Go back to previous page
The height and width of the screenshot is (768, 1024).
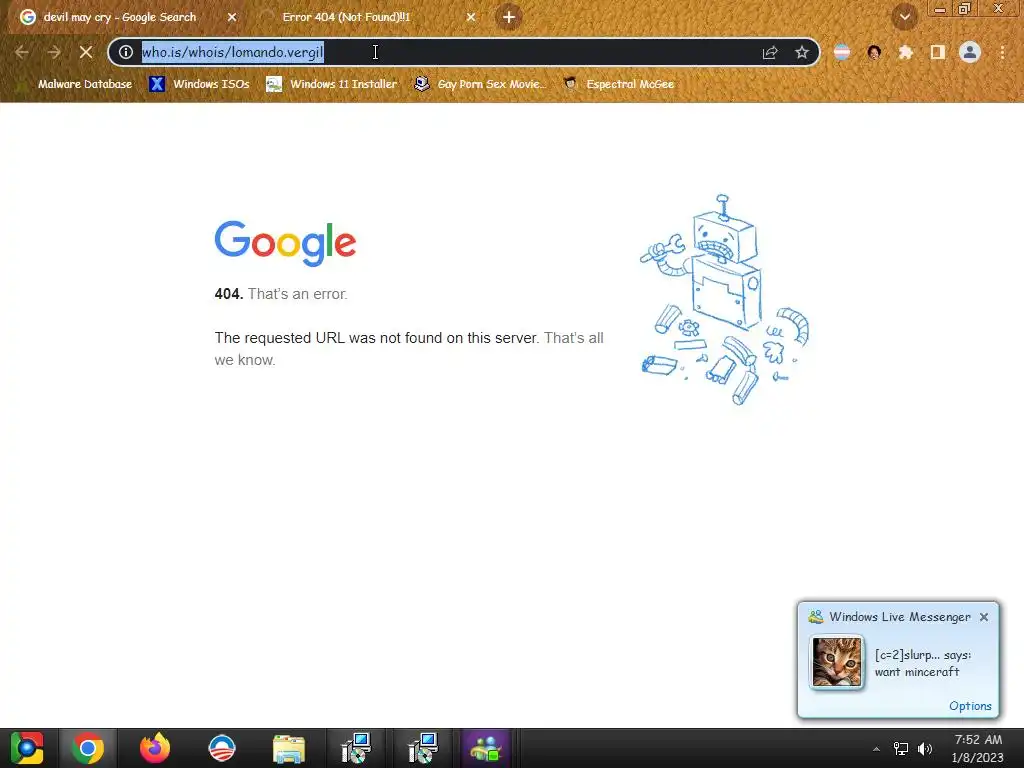pyautogui.click(x=22, y=52)
